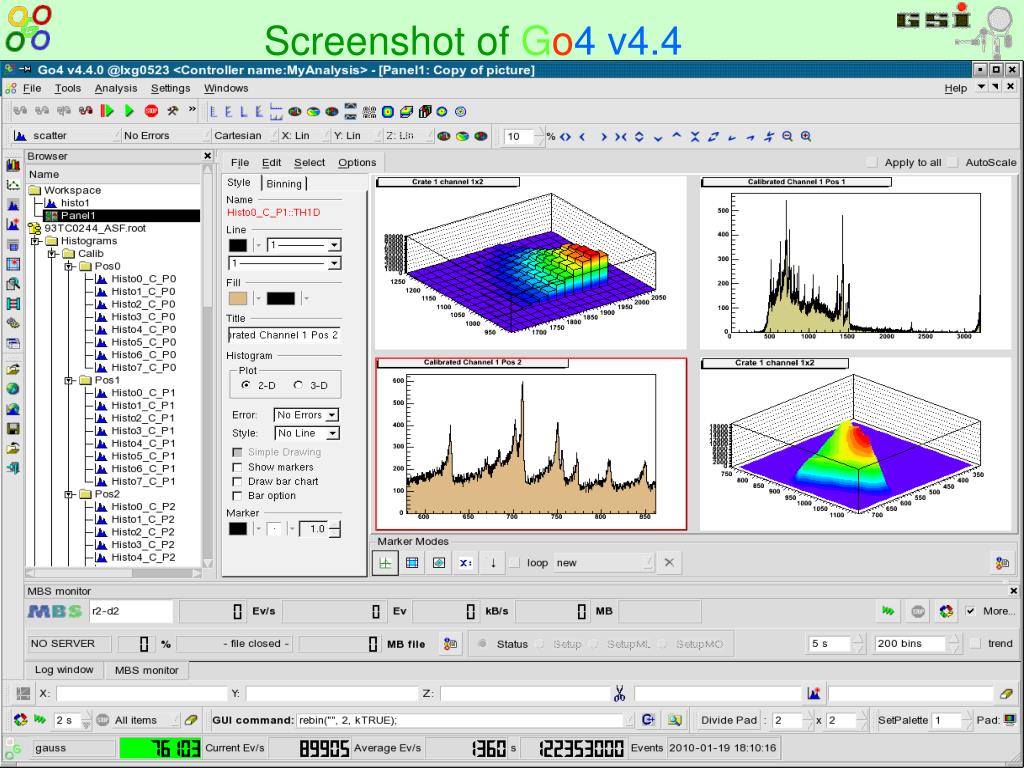Check the 'Draw bar chart' option

[x=237, y=481]
